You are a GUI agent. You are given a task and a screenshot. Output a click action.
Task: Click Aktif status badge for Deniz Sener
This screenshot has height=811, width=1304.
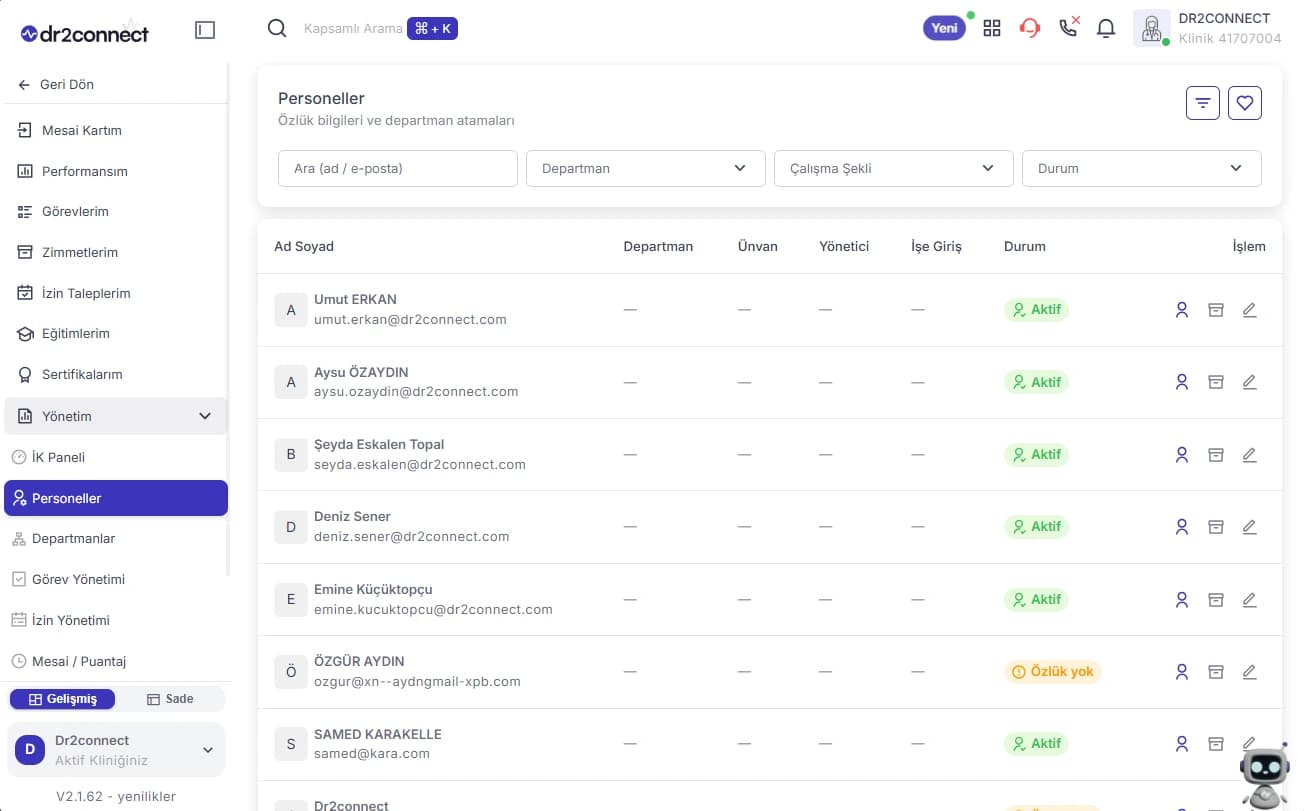(1036, 526)
